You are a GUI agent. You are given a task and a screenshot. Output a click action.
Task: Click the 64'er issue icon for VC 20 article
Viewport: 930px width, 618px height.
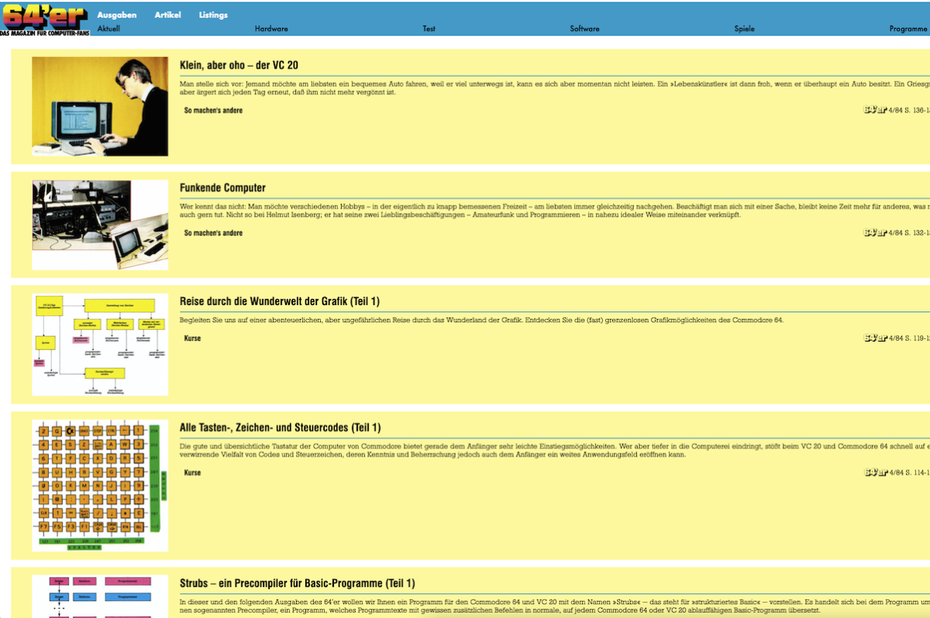[x=874, y=110]
